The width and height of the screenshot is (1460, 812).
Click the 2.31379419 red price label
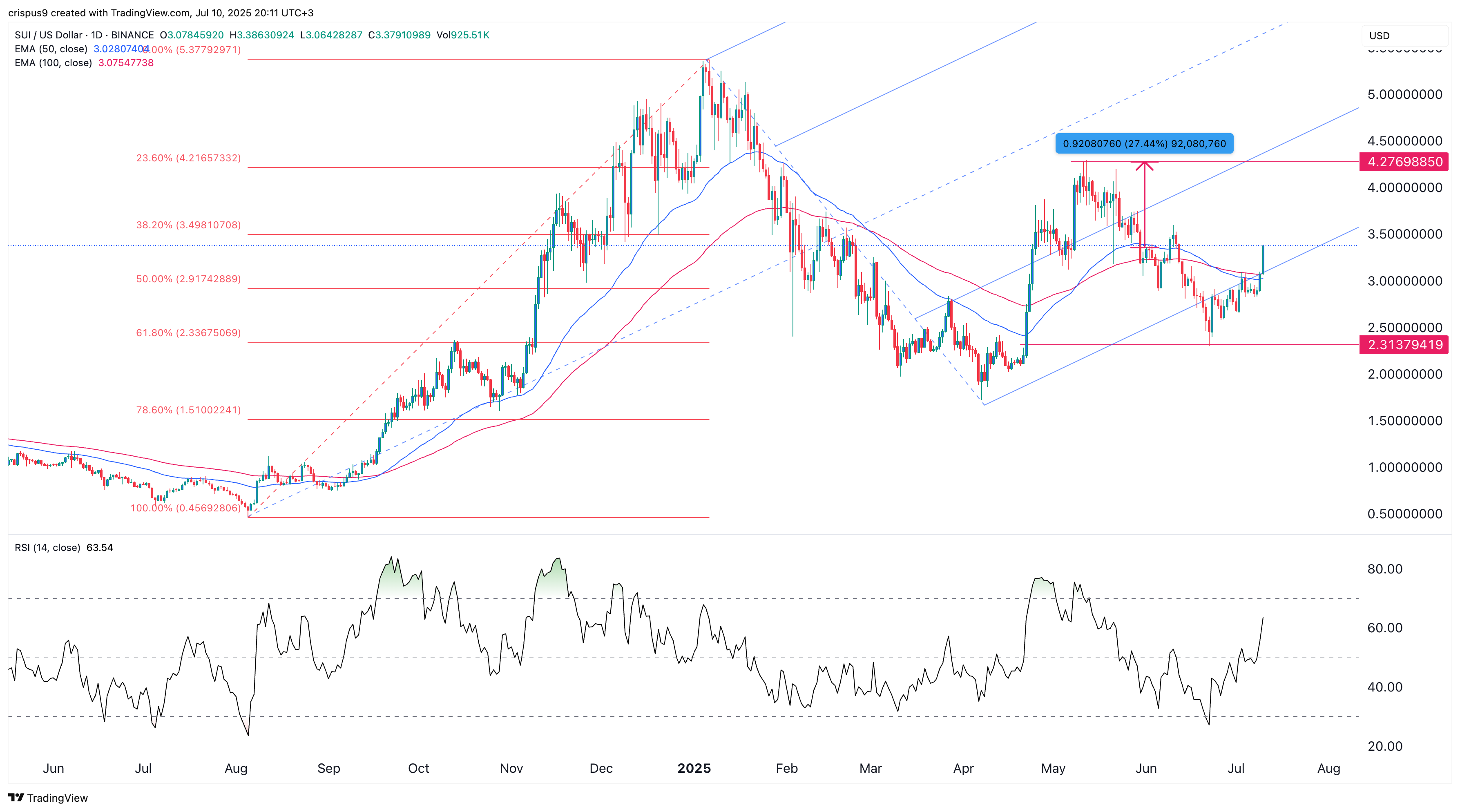[1404, 345]
